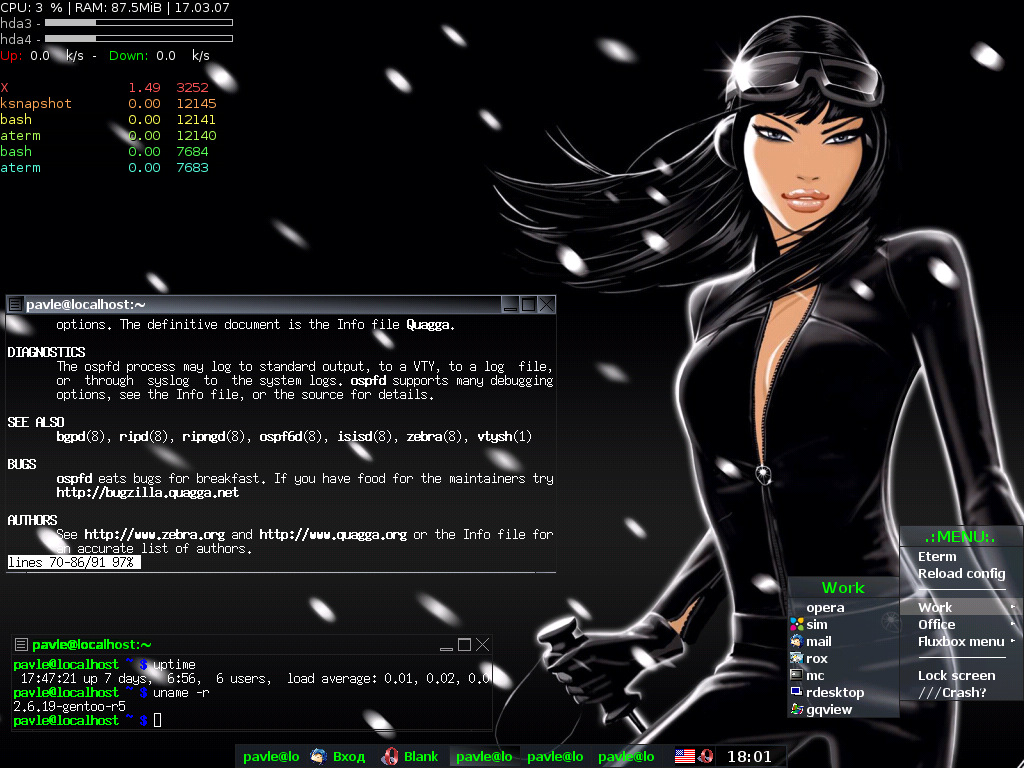This screenshot has width=1024, height=768.
Task: Select Reload config in the menu
Action: click(x=961, y=573)
